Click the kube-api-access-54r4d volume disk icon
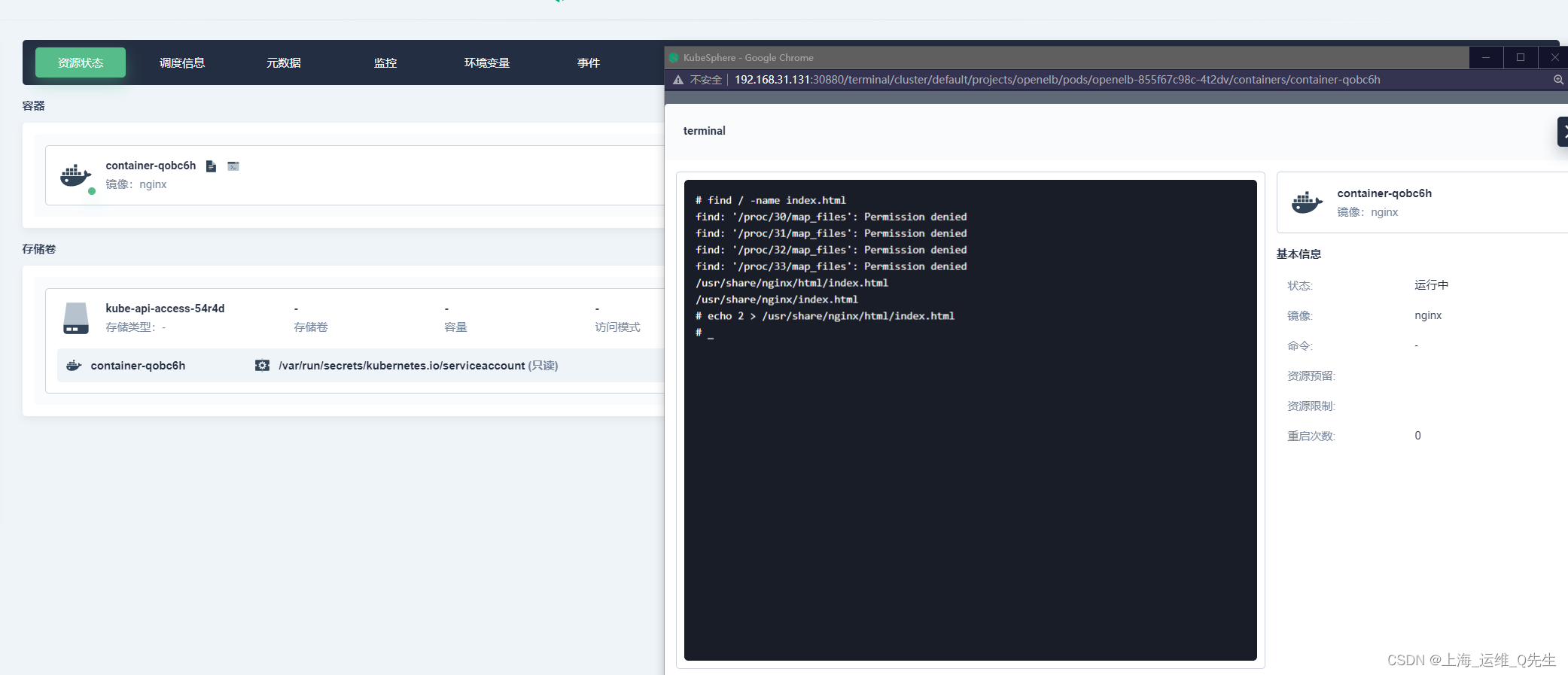This screenshot has width=1568, height=675. (x=76, y=318)
